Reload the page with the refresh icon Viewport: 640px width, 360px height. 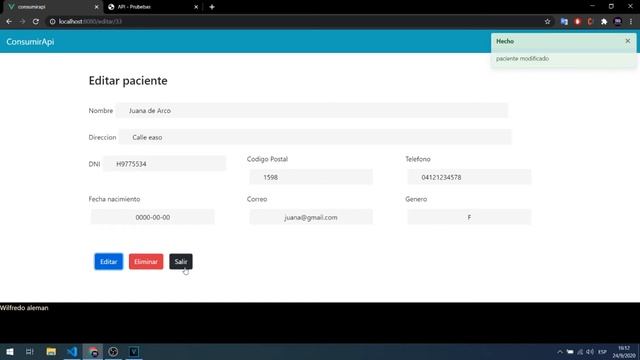click(36, 21)
